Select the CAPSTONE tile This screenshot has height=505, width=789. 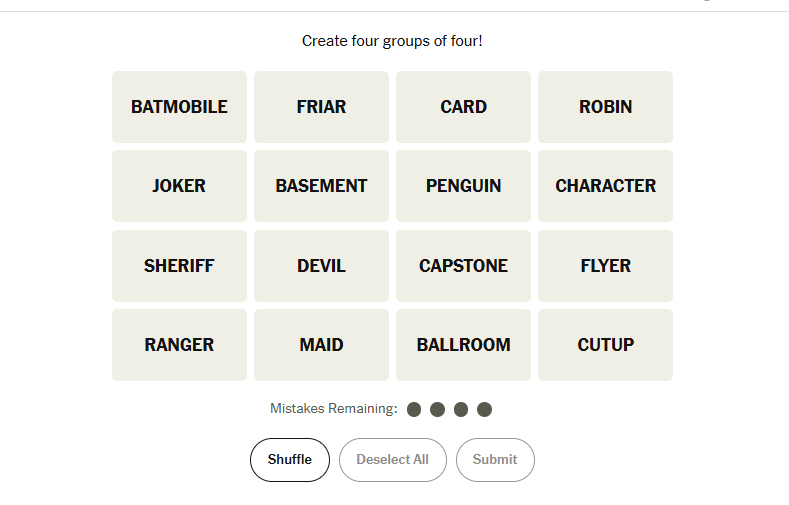(x=463, y=266)
